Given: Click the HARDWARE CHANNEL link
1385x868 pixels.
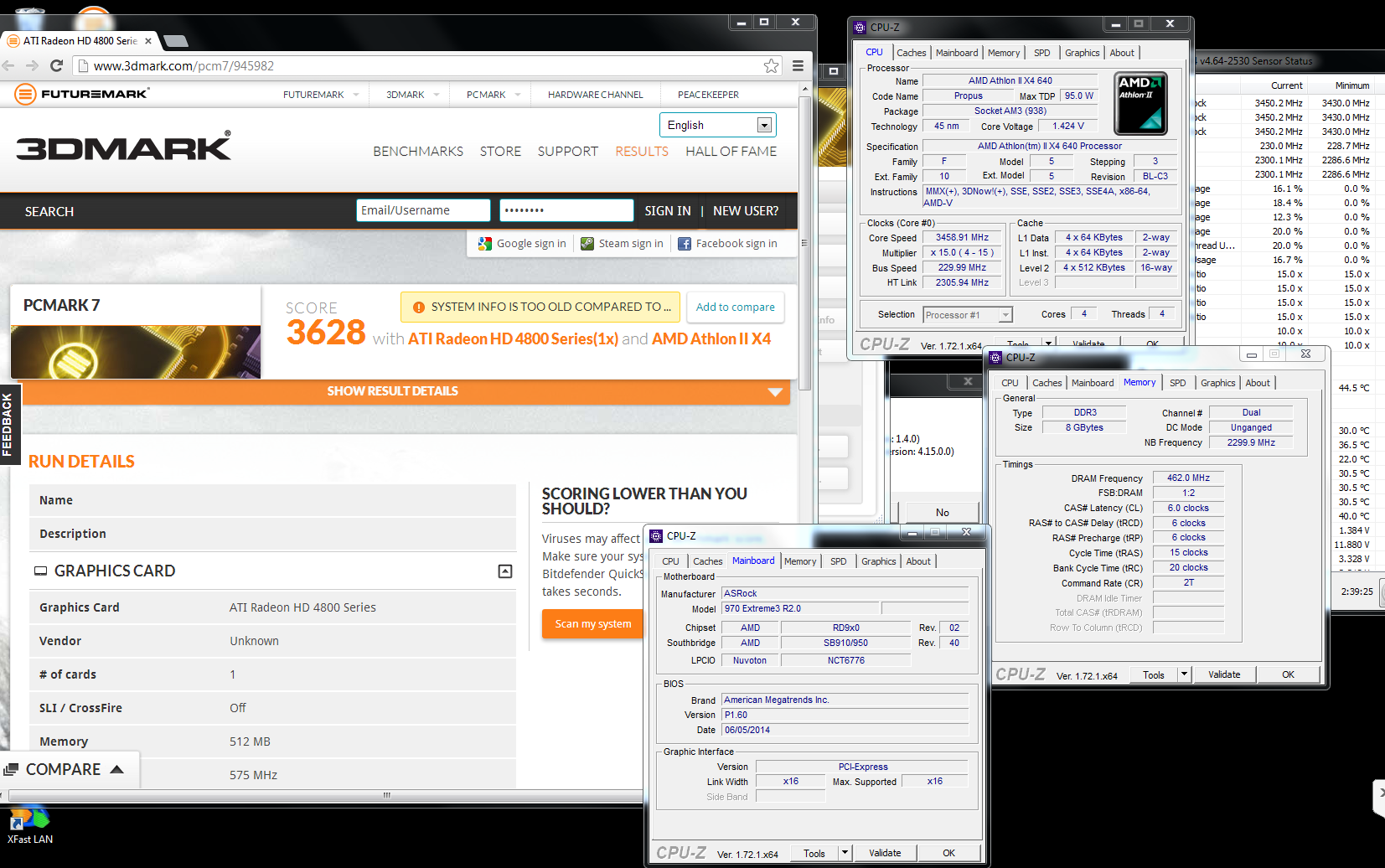Looking at the screenshot, I should point(596,95).
